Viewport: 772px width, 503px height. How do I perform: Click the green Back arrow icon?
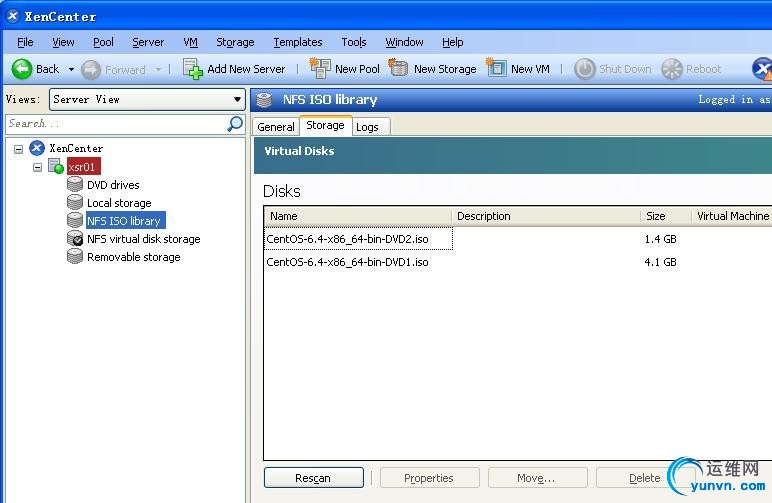pyautogui.click(x=22, y=69)
